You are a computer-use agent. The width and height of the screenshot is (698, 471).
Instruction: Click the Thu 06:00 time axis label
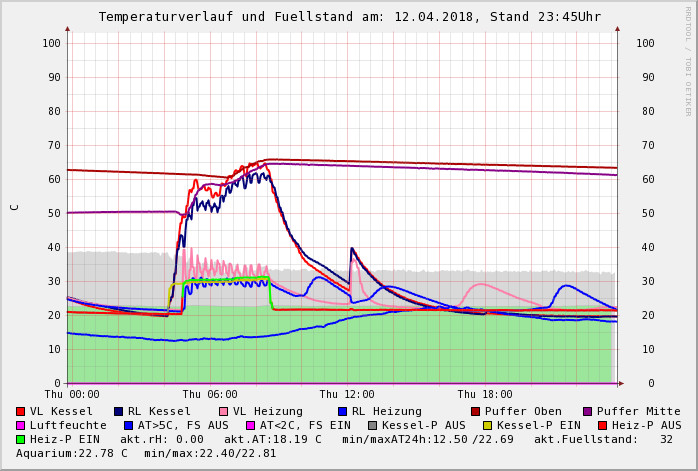pos(210,395)
